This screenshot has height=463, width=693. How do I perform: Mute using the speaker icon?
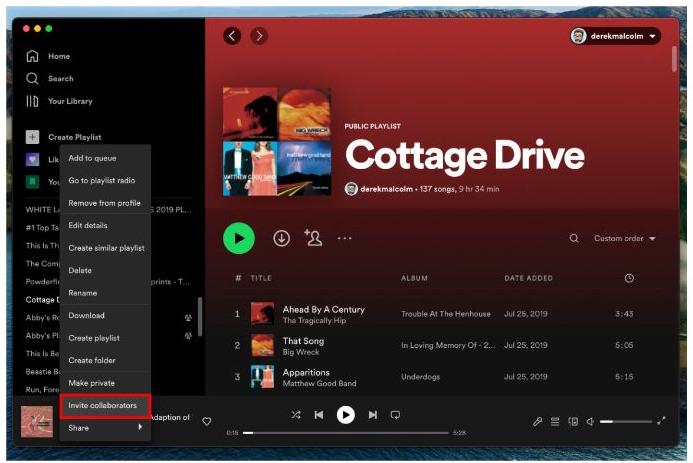pyautogui.click(x=590, y=421)
